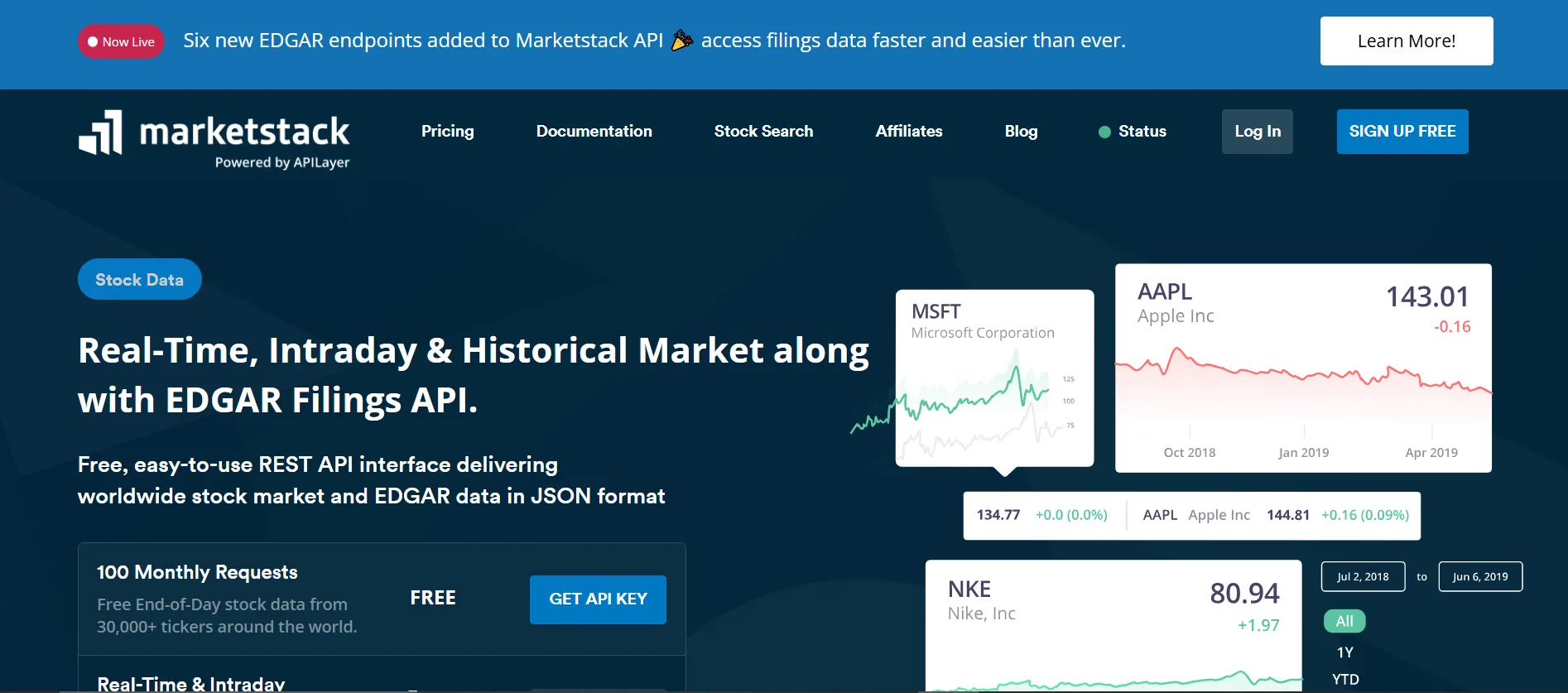Click the Stock Data pill
Viewport: 1568px width, 693px height.
140,279
